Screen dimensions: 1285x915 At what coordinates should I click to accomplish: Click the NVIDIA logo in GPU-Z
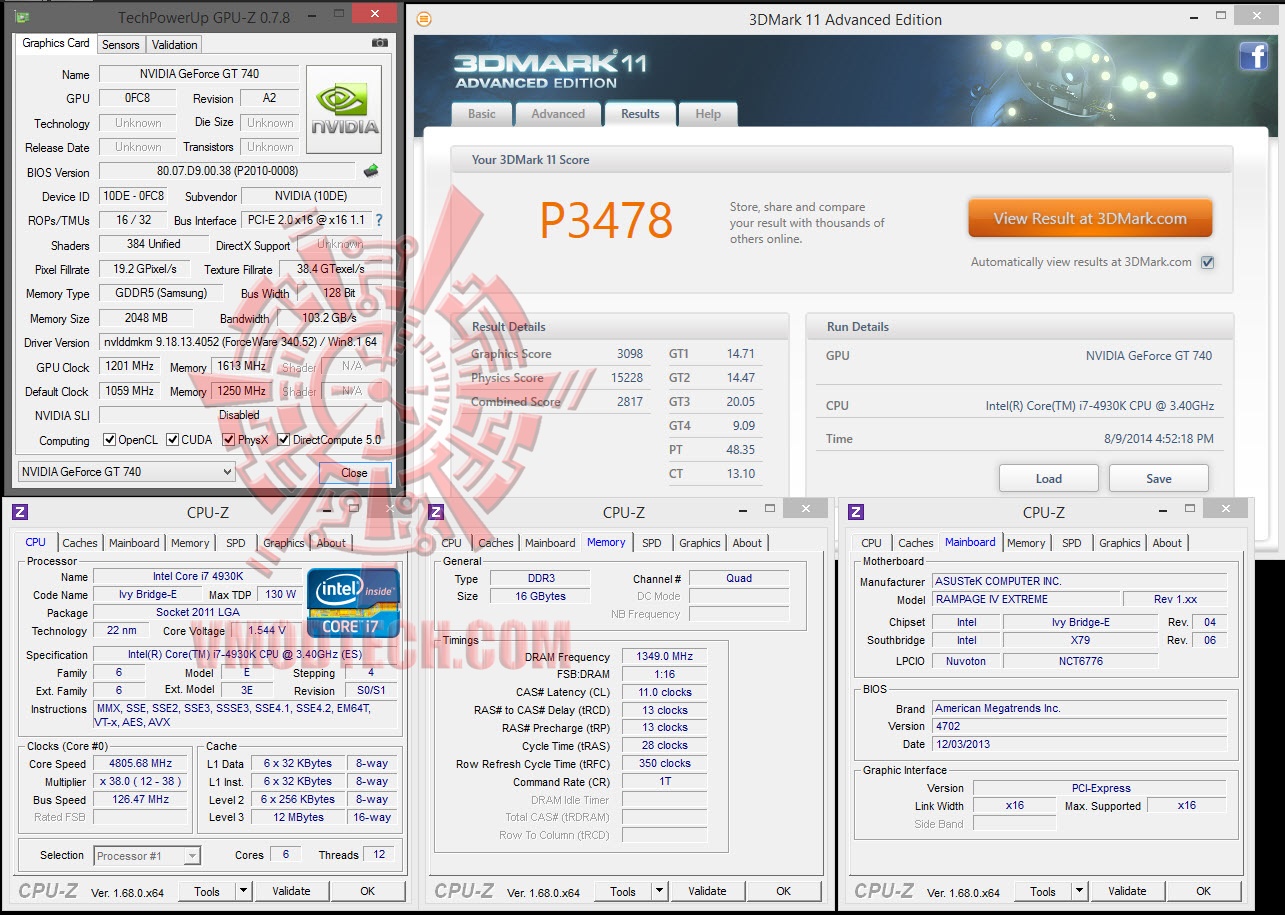point(344,109)
